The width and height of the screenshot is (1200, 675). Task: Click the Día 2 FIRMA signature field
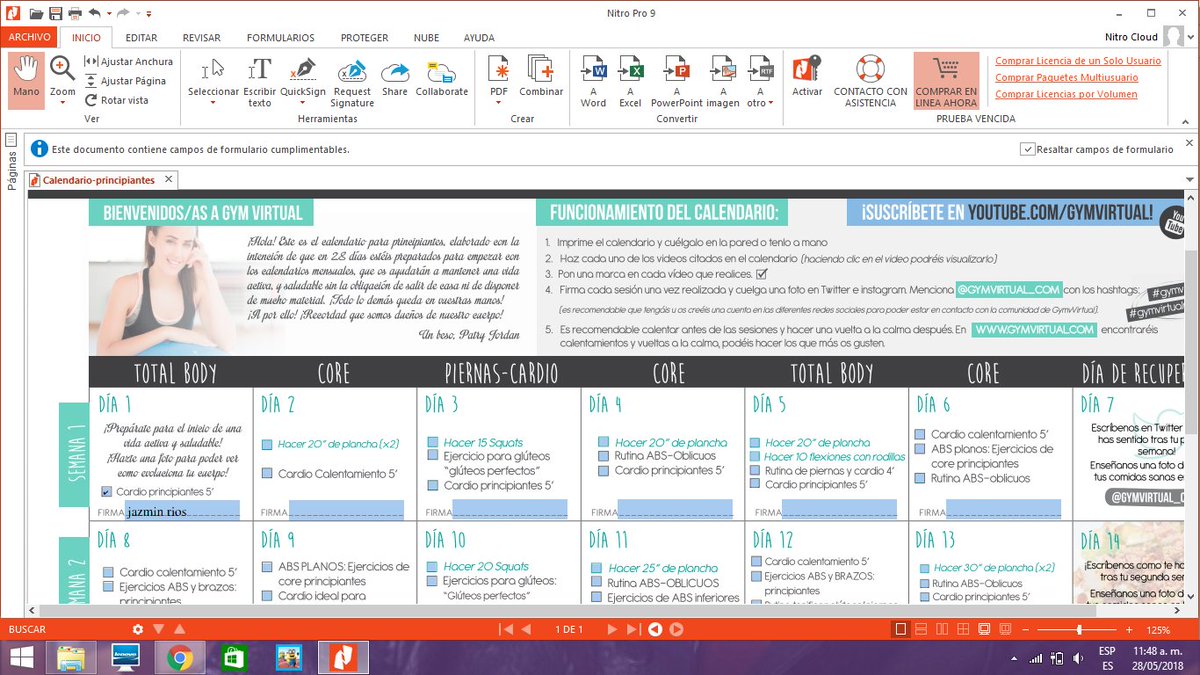click(346, 510)
